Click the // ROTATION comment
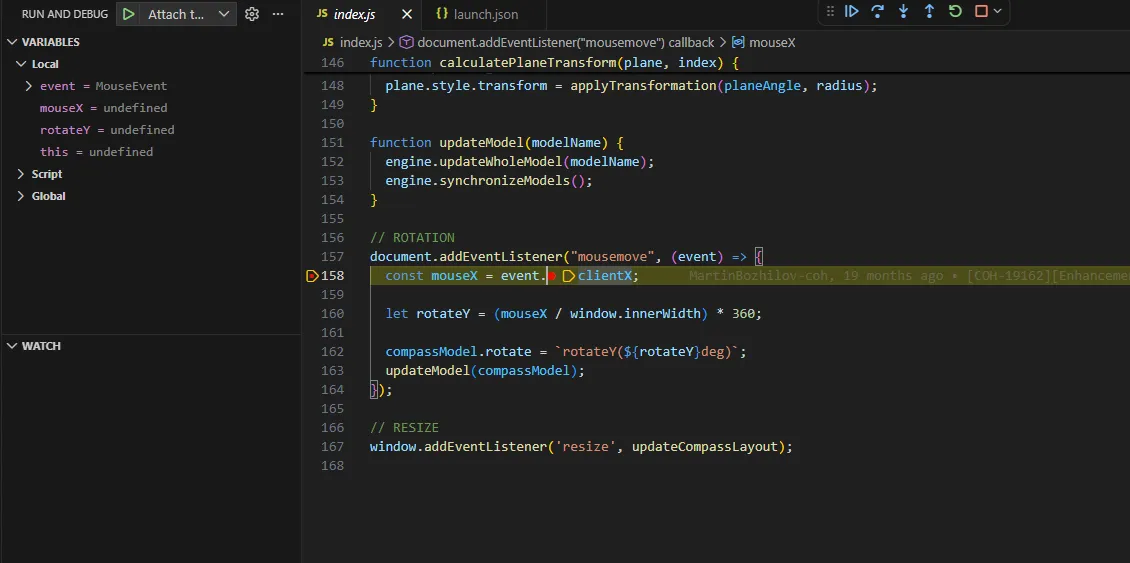1130x563 pixels. pos(412,237)
